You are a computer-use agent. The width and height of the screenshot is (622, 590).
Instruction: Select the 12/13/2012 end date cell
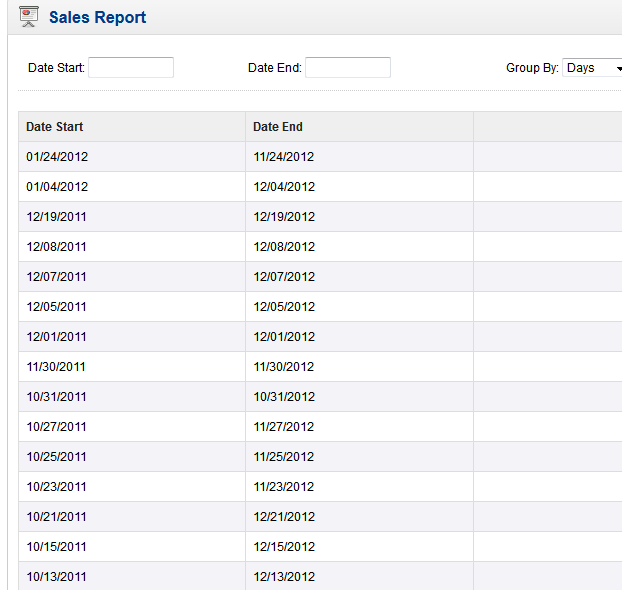click(x=359, y=576)
